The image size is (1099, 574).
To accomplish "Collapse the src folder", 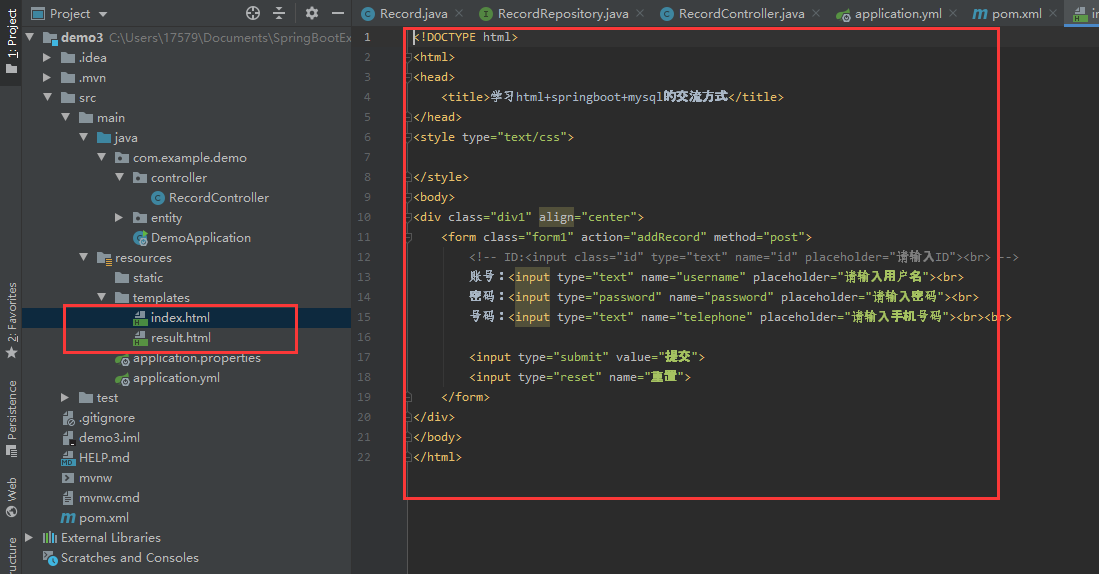I will coord(47,97).
